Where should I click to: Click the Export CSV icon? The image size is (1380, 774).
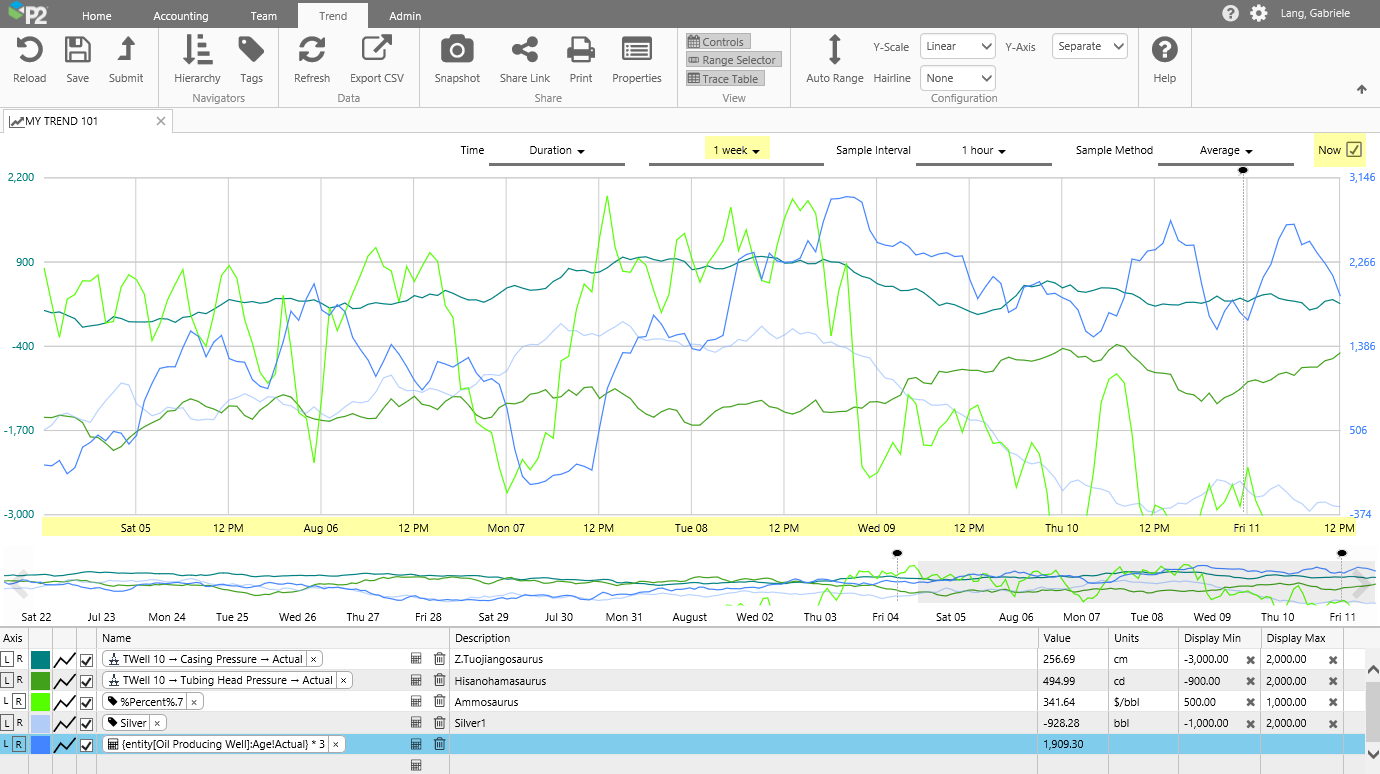376,50
